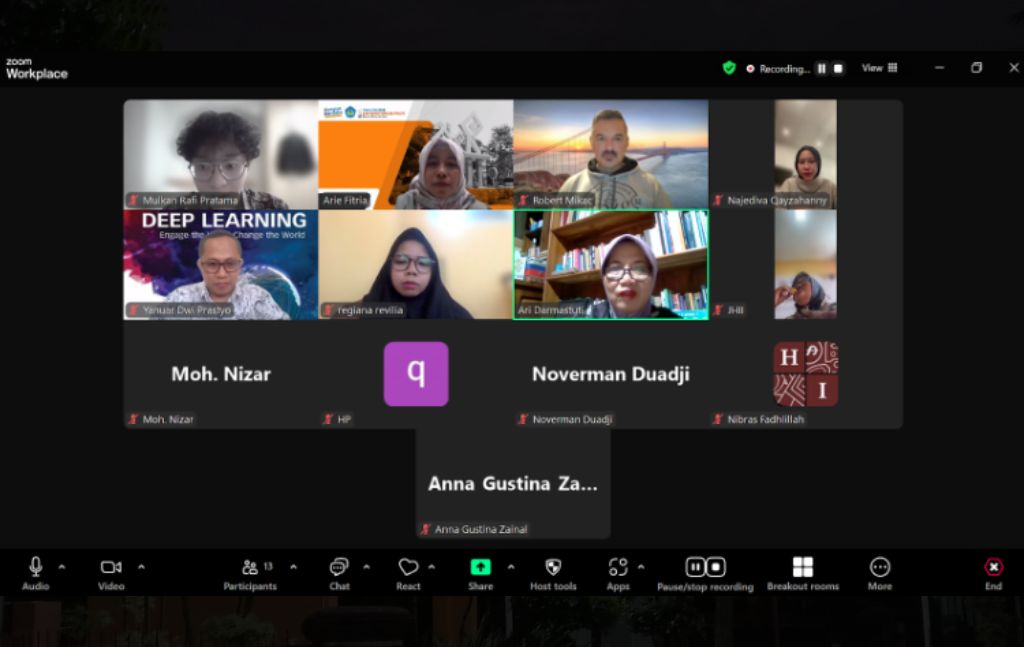Open the React heart menu
Image resolution: width=1024 pixels, height=647 pixels.
pyautogui.click(x=408, y=573)
